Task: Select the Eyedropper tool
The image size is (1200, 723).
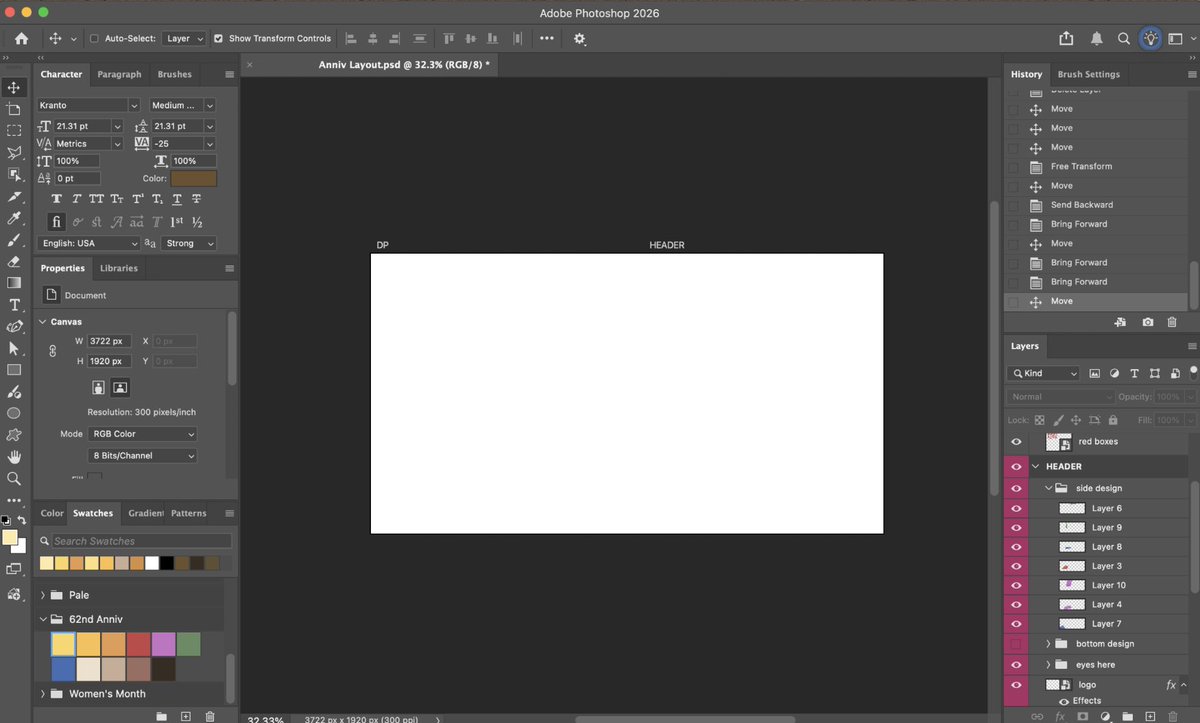Action: (14, 218)
